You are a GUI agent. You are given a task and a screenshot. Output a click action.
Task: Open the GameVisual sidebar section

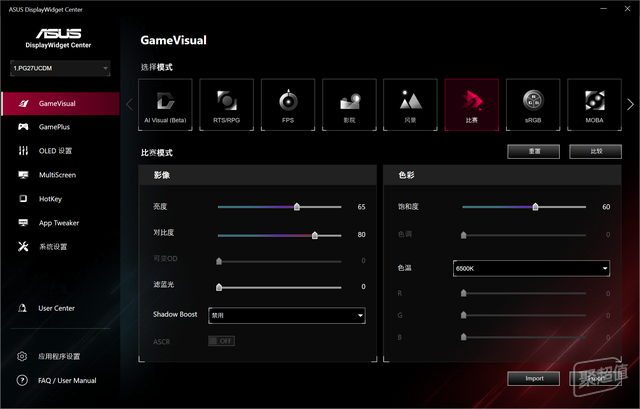pyautogui.click(x=60, y=104)
